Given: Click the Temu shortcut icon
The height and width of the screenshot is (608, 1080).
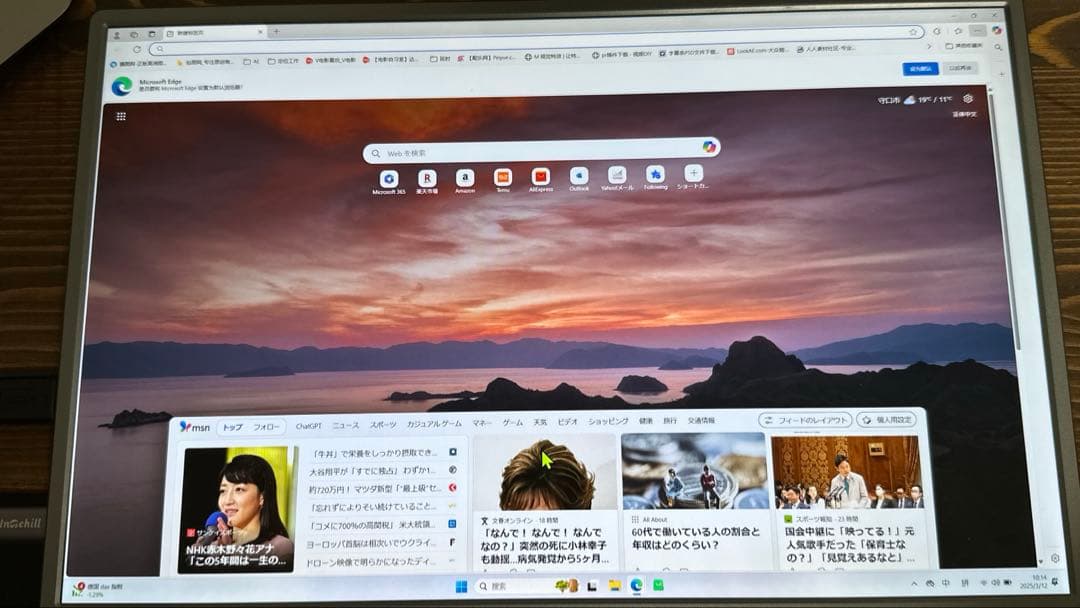Looking at the screenshot, I should [503, 180].
